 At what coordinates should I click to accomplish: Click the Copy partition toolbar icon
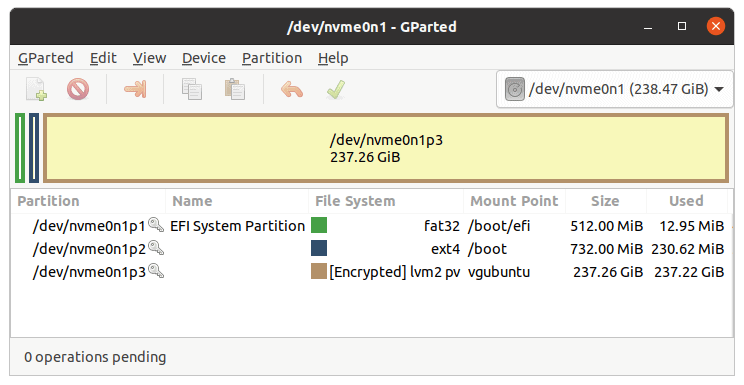coord(192,89)
